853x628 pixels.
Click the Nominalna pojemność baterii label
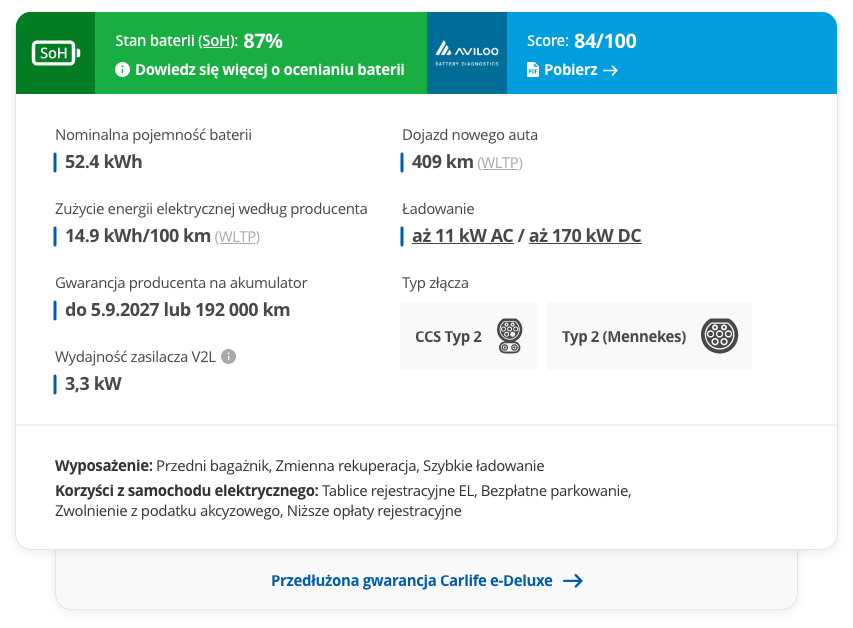(x=153, y=135)
